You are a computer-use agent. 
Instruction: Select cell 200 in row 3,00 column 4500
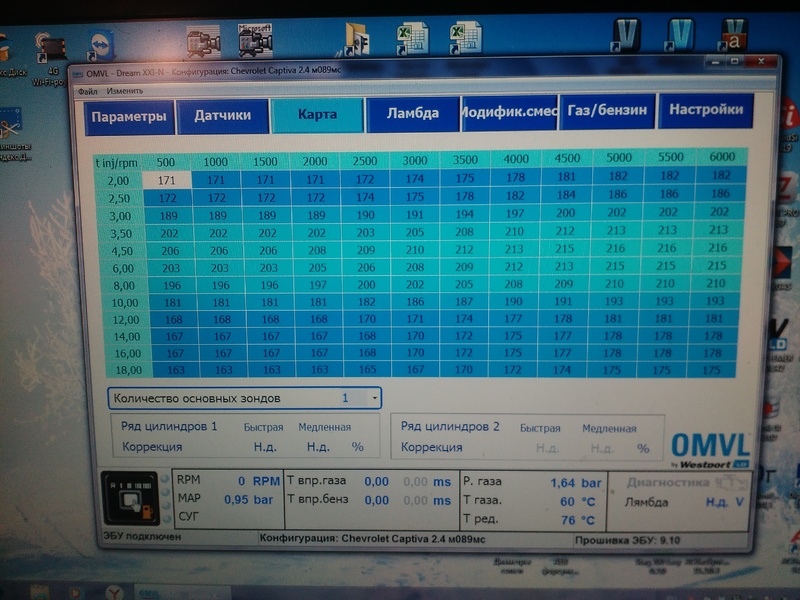[x=565, y=213]
